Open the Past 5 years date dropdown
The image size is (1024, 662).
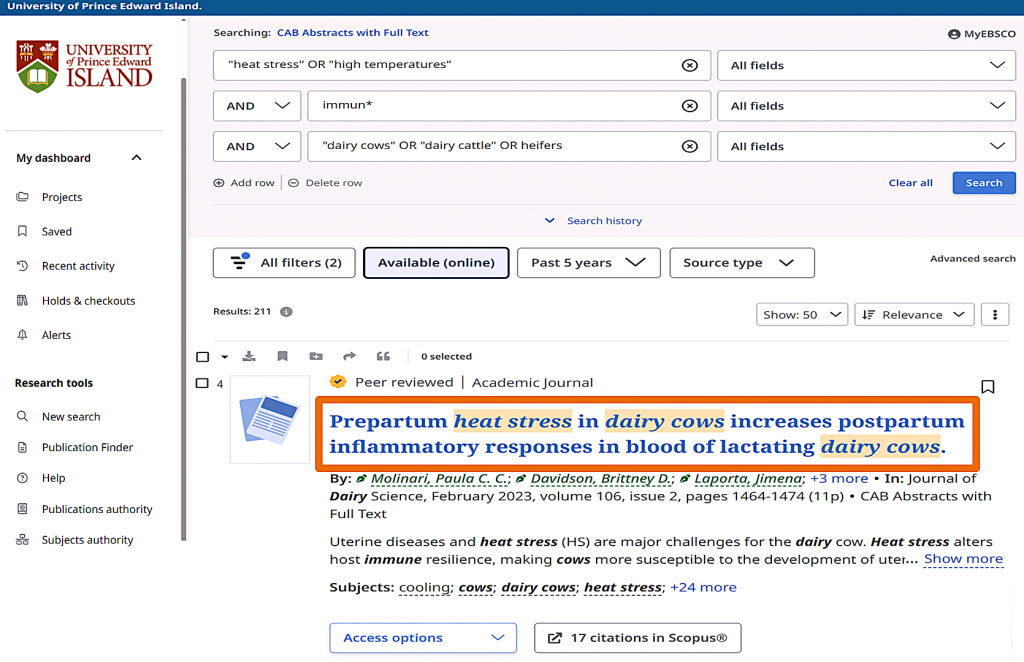tap(588, 263)
